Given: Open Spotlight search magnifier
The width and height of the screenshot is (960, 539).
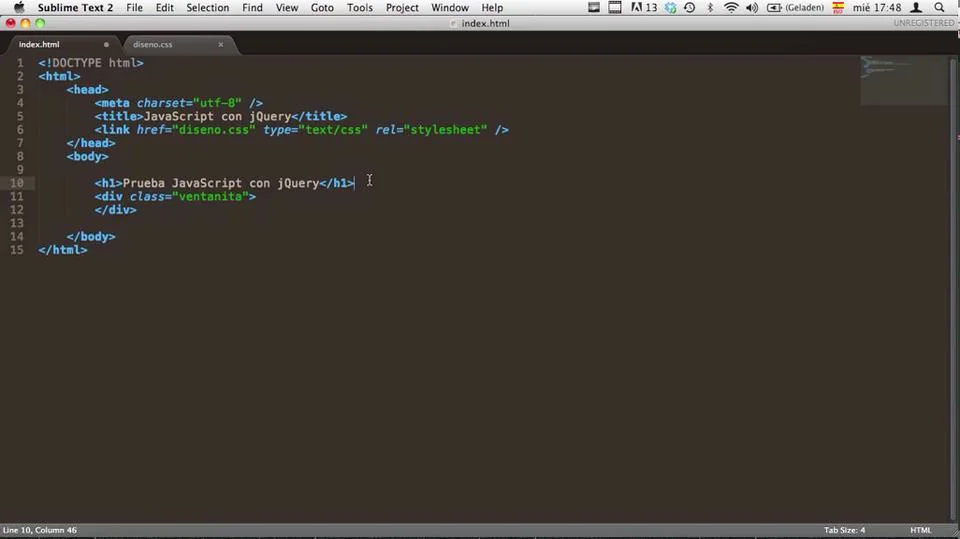Looking at the screenshot, I should click(939, 7).
